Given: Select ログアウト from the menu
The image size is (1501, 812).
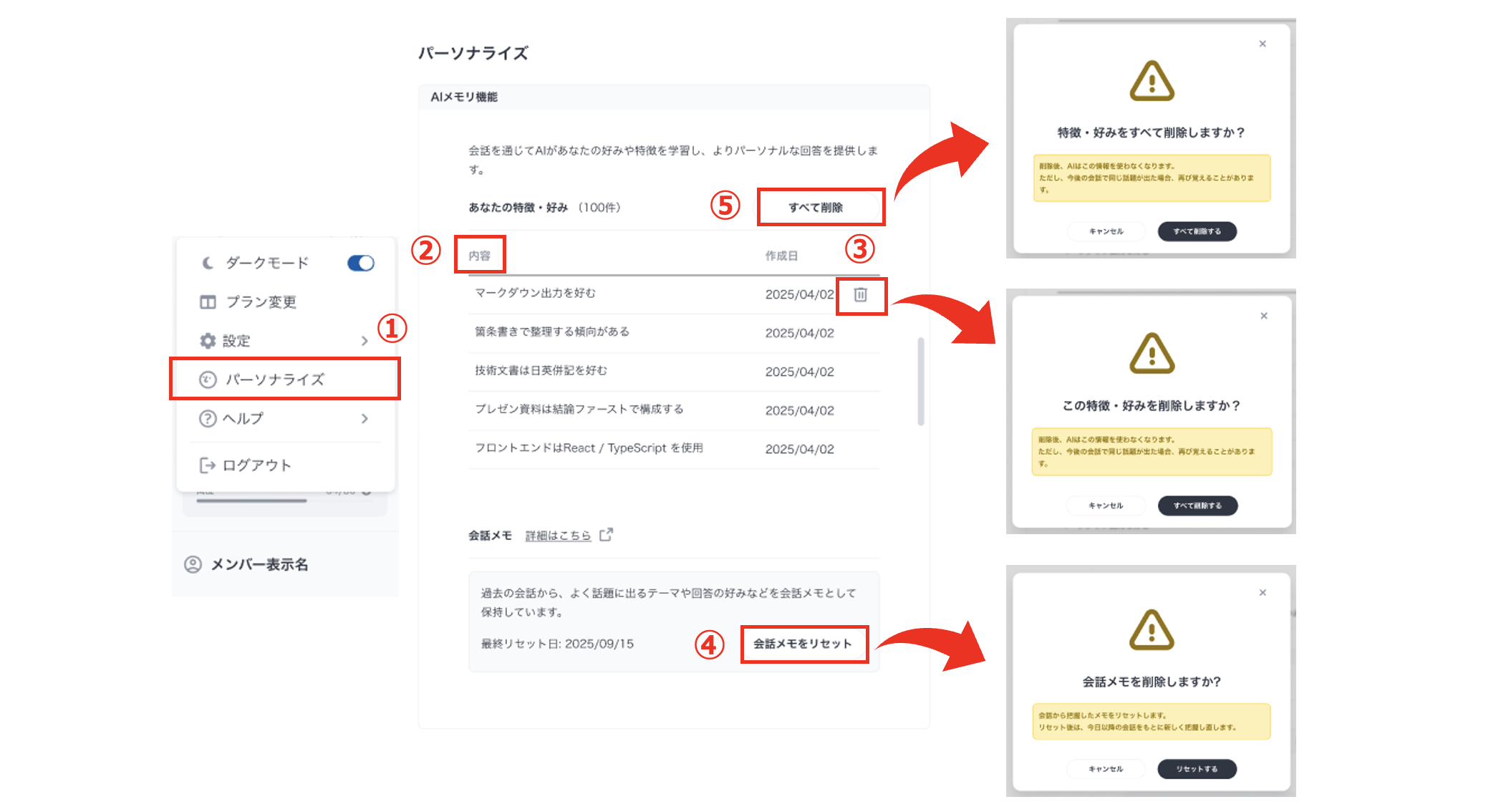Looking at the screenshot, I should 258,465.
